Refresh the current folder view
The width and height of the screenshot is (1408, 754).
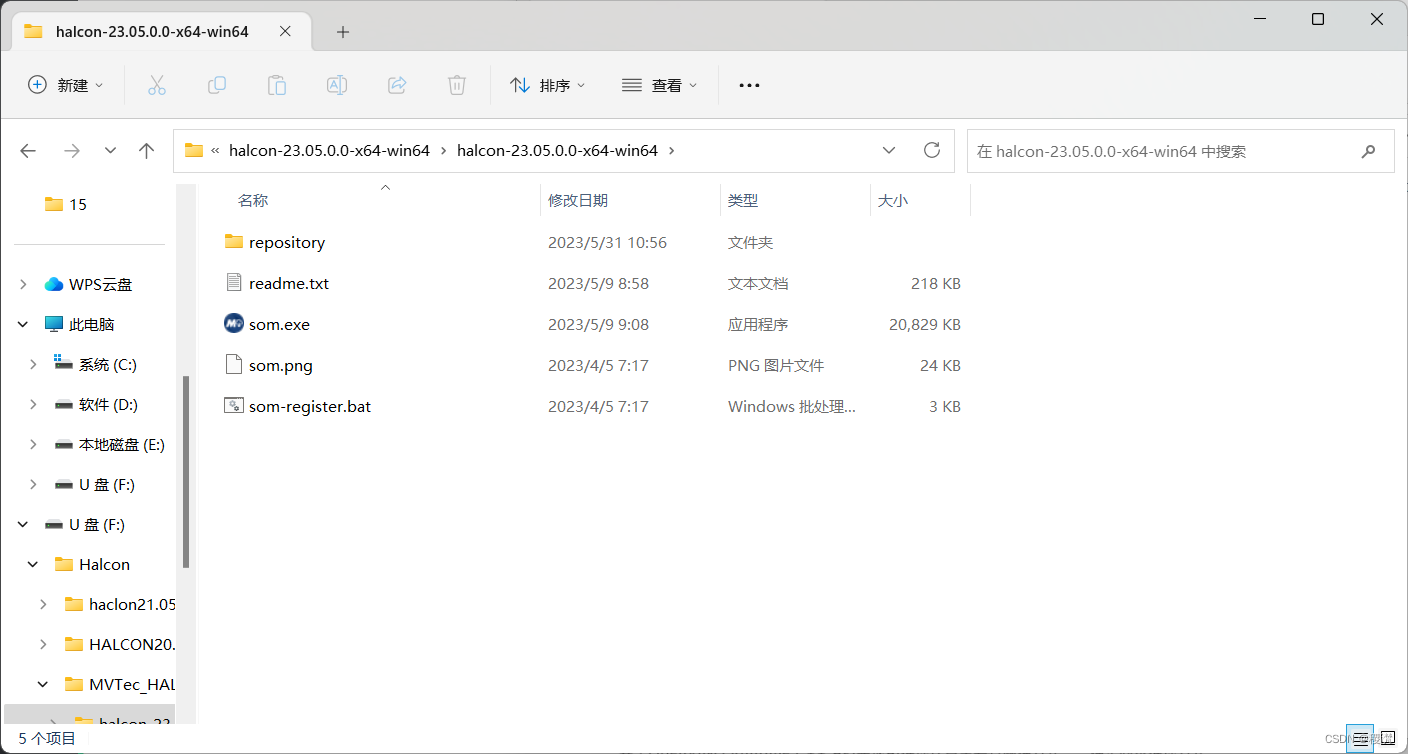click(932, 150)
